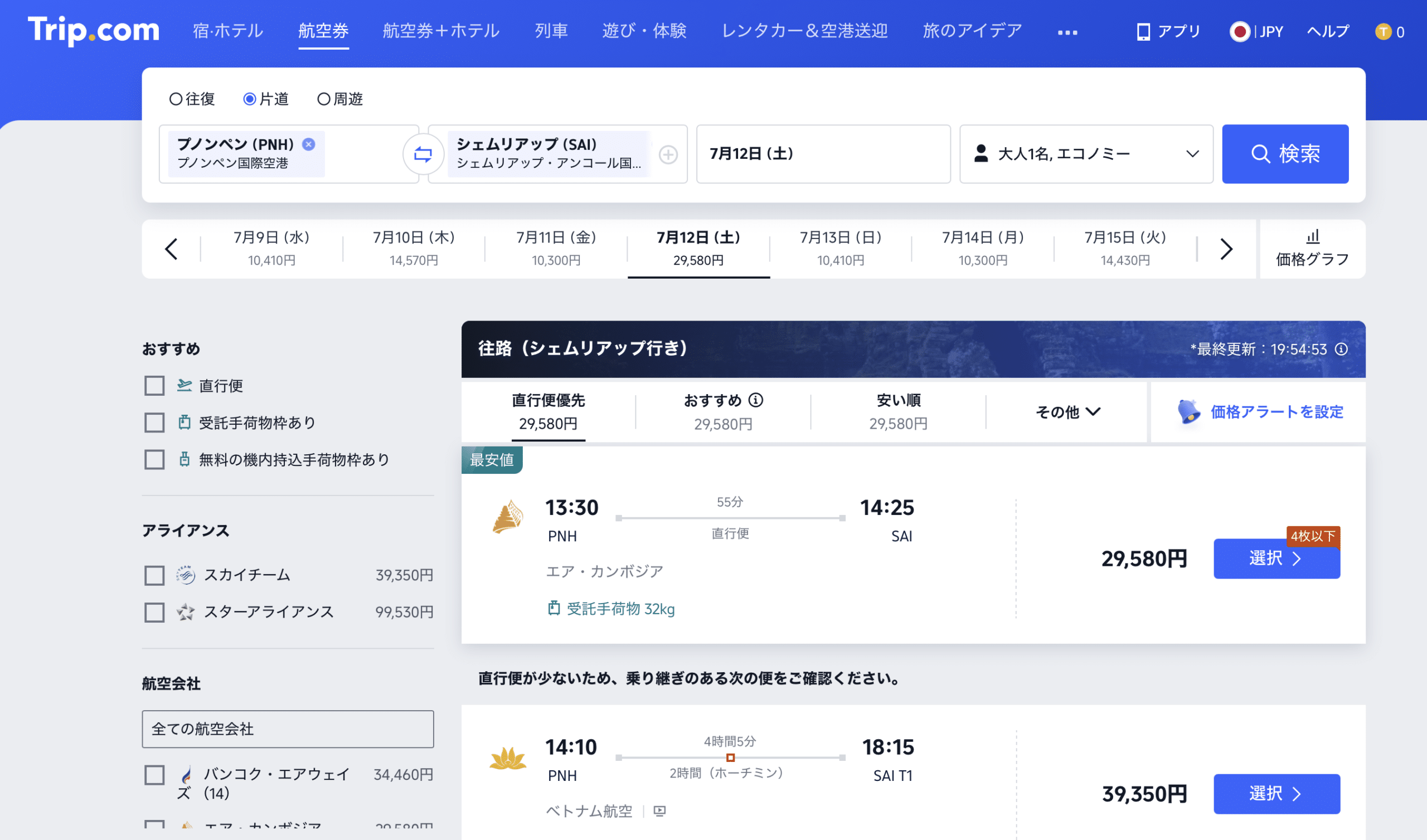Open 大人1名, エコノミー passenger dropdown
1427x840 pixels.
(1086, 154)
